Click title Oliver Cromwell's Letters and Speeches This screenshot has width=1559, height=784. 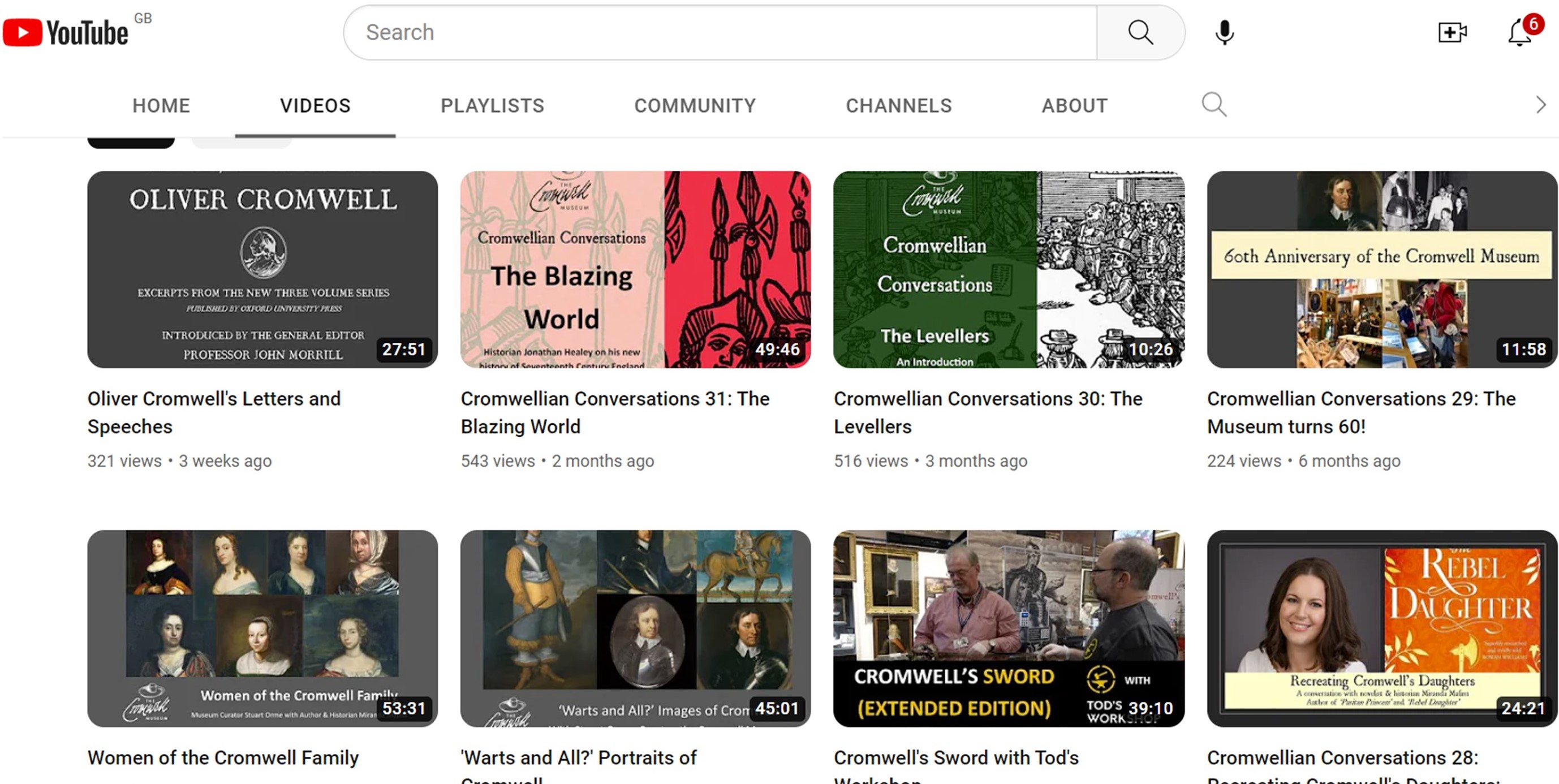[214, 412]
